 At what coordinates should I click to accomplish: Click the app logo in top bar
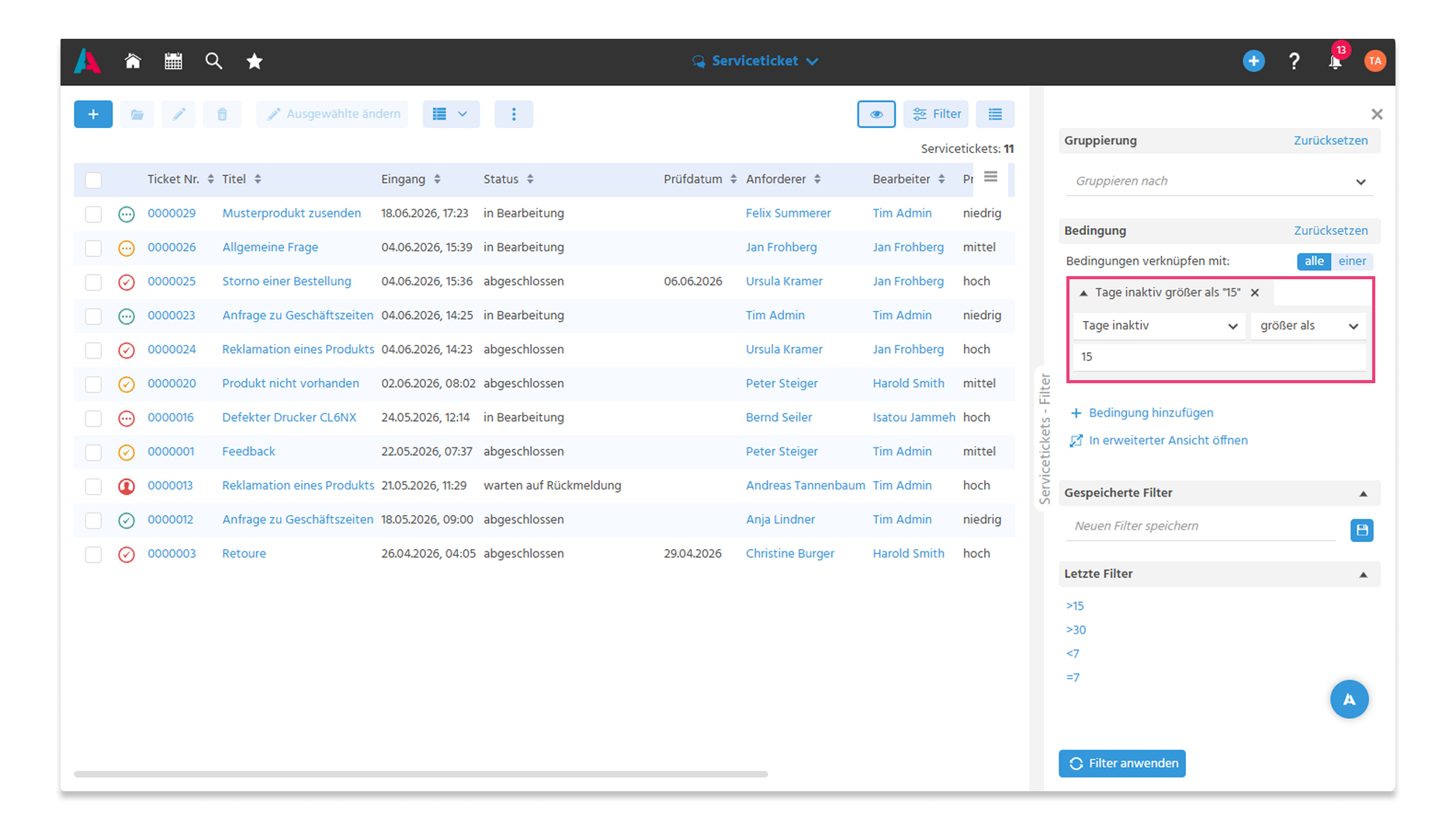pos(87,61)
